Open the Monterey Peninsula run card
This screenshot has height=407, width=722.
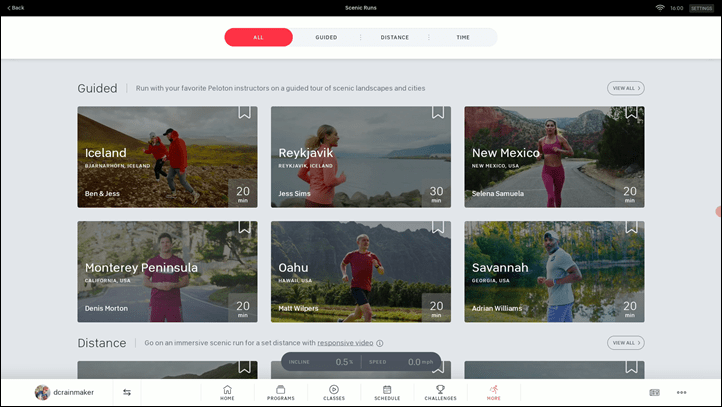pyautogui.click(x=167, y=272)
